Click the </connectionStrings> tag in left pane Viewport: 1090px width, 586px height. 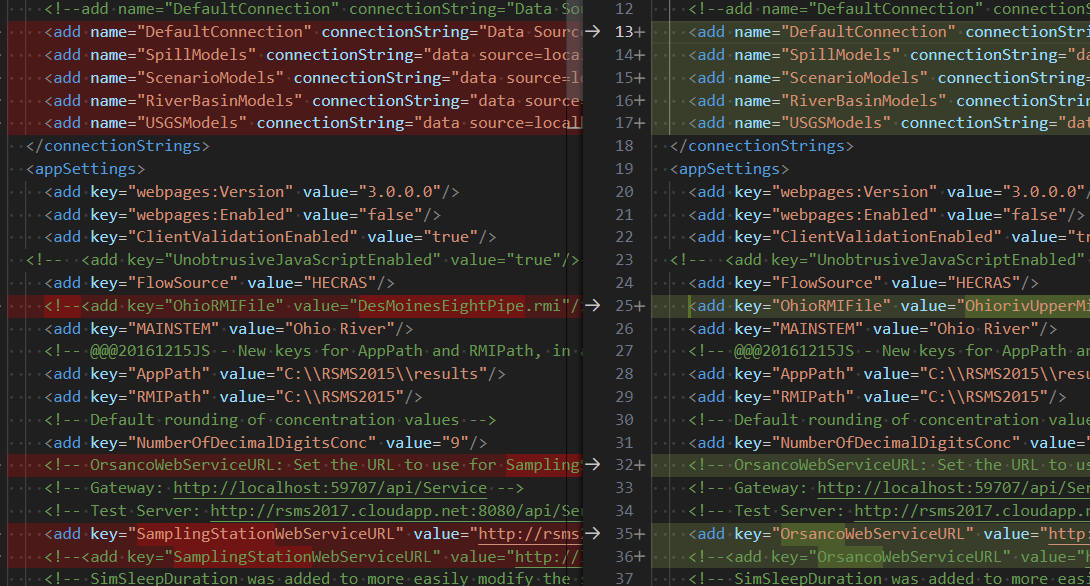[x=117, y=146]
